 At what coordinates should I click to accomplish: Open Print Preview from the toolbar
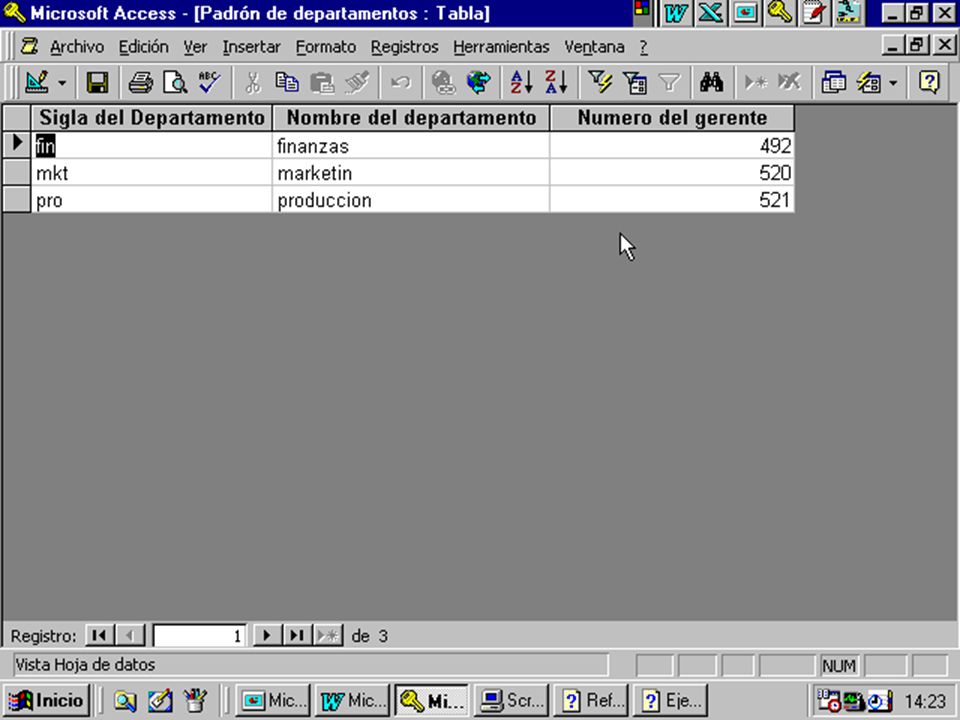[x=175, y=82]
